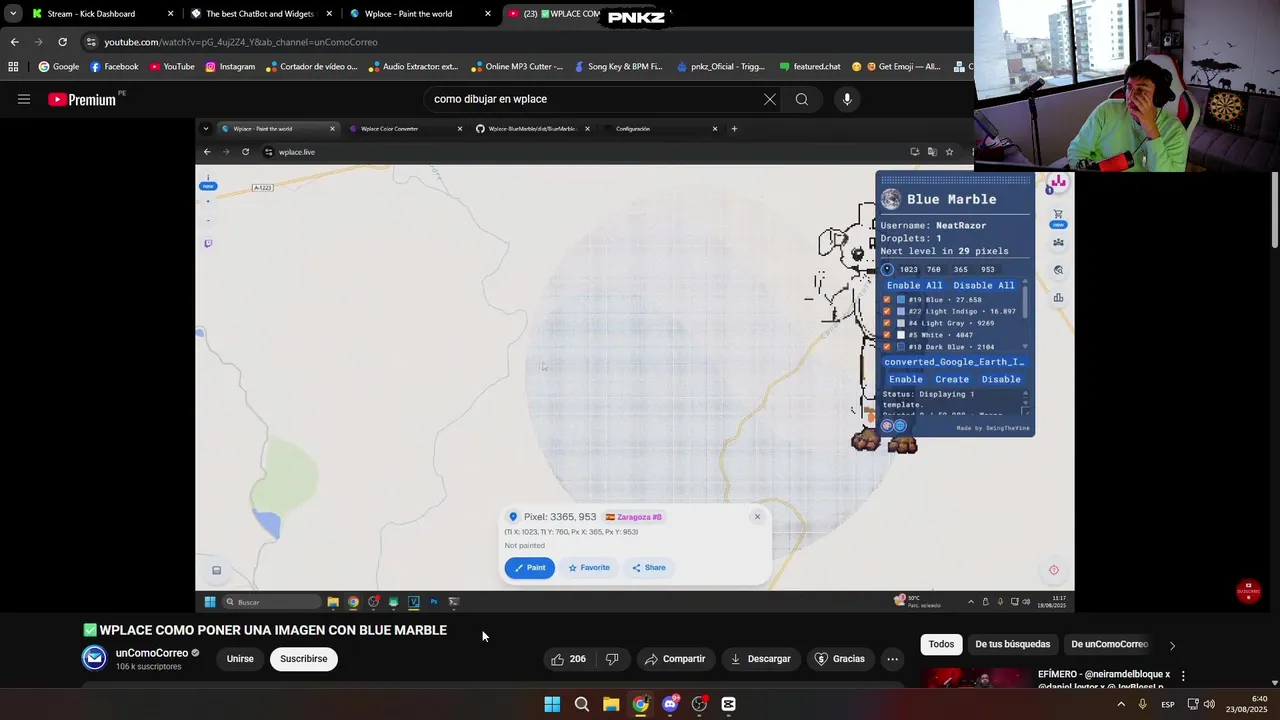
Task: Select De tus búsquedas filter chip
Action: [1012, 644]
